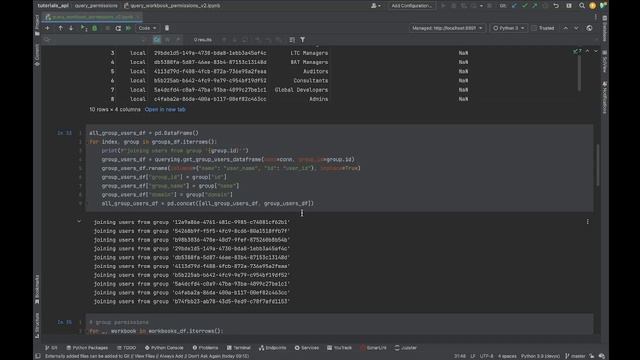640x360 pixels.
Task: Click Search Everywhere magnifier icon
Action: point(582,6)
